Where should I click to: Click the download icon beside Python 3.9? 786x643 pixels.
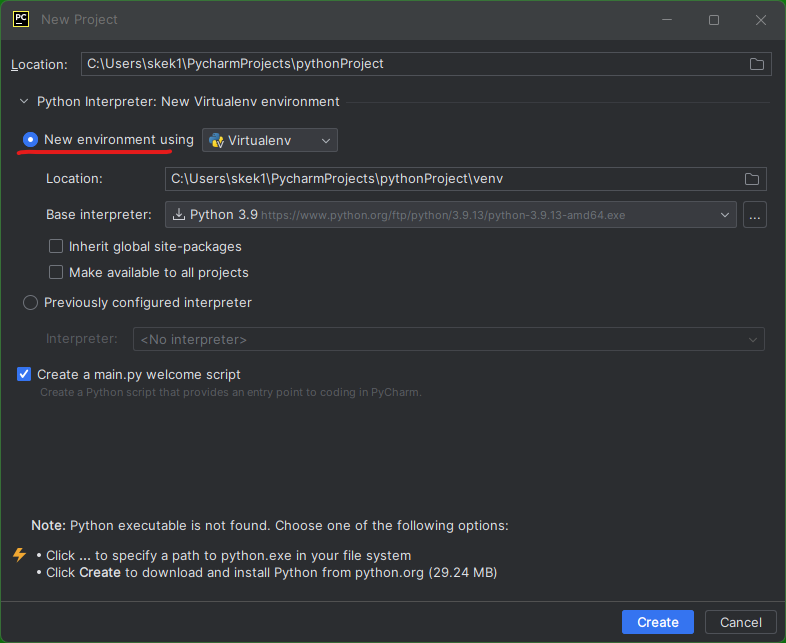click(178, 215)
